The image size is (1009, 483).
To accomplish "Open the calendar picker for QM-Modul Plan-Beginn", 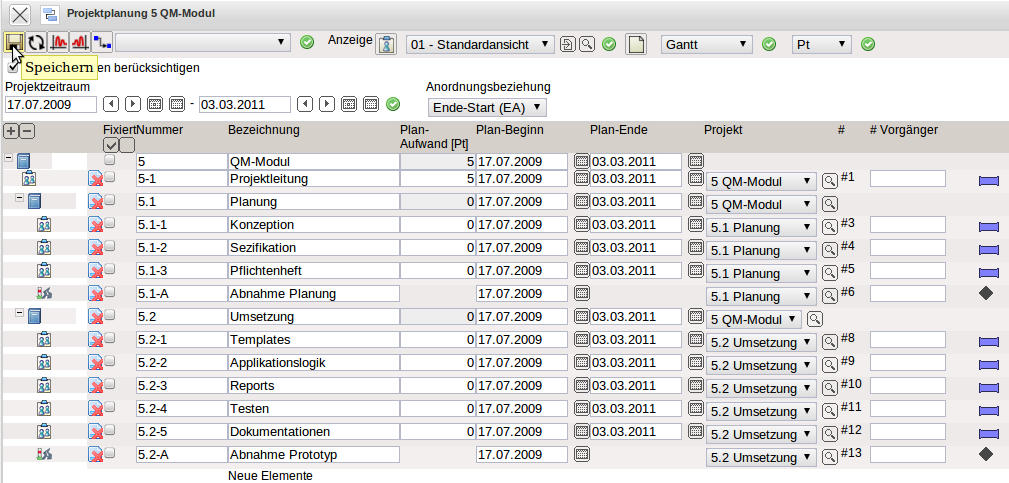I will tap(582, 161).
